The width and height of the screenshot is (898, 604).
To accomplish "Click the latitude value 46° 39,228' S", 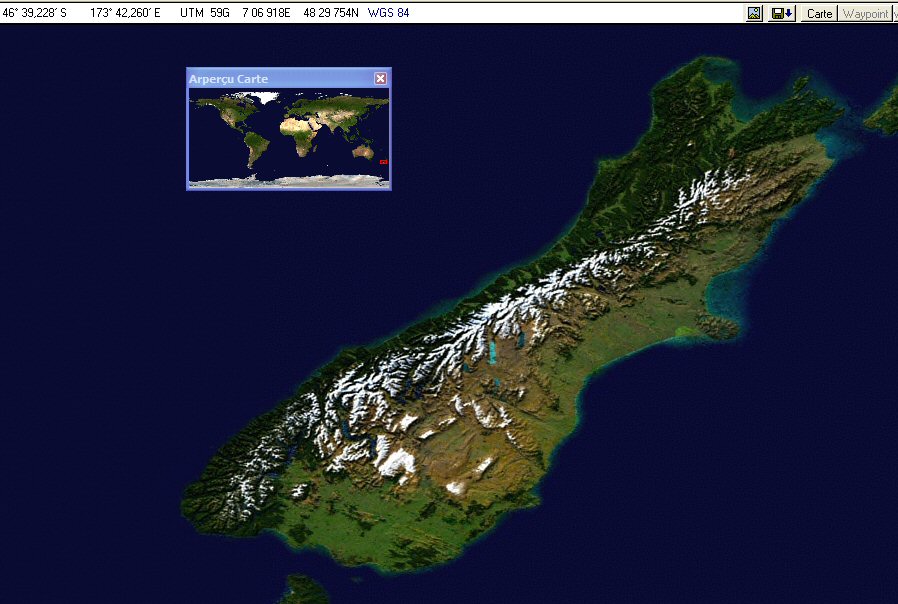I will click(34, 13).
